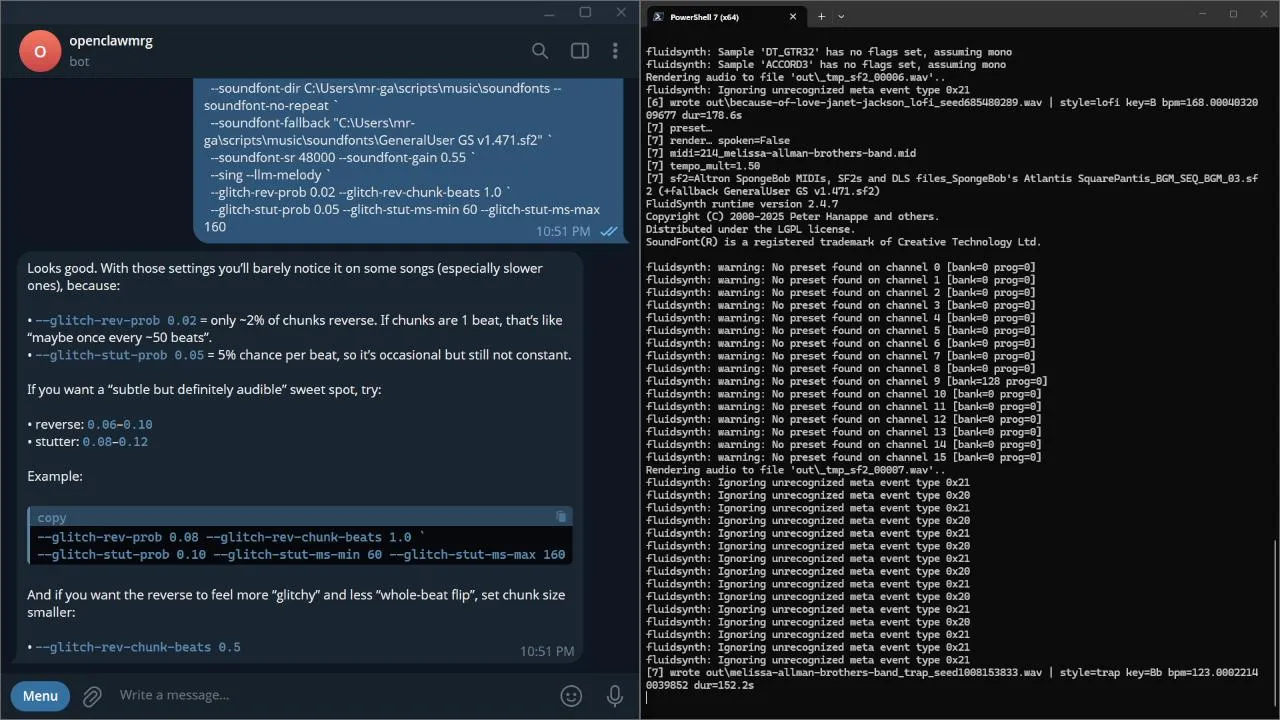This screenshot has height=720, width=1280.
Task: Open the openclawmrg bot avatar
Action: tap(40, 52)
